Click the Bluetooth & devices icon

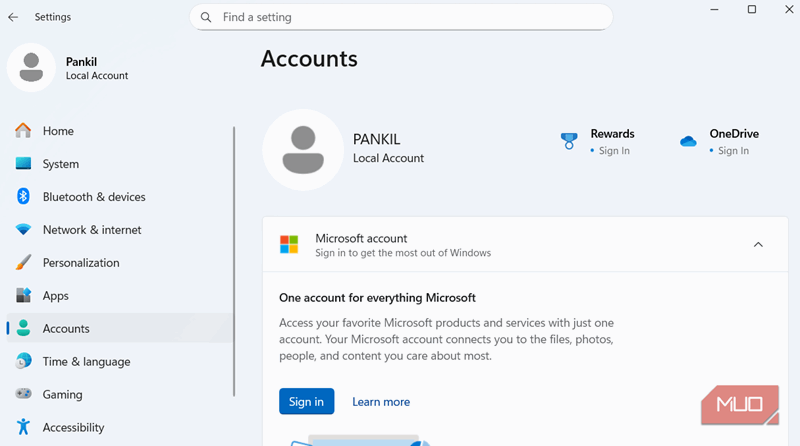point(24,197)
